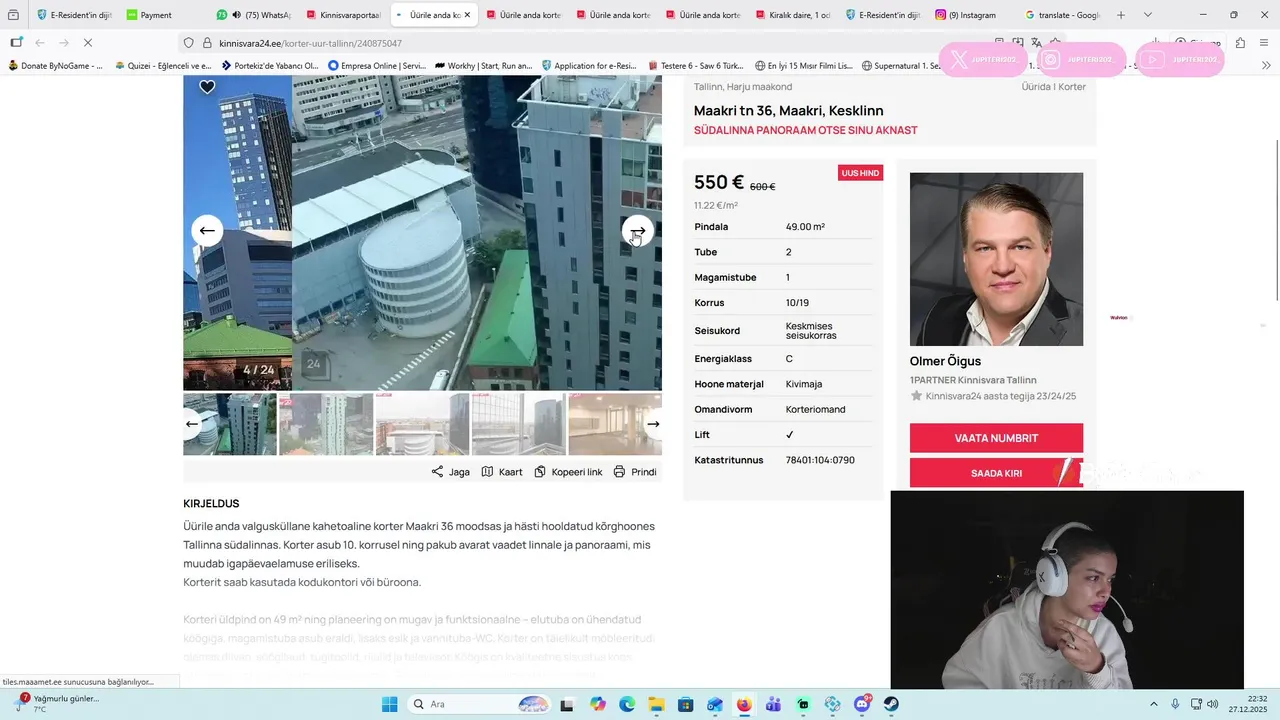The image size is (1280, 720).
Task: Open the Kaart map view
Action: tap(502, 472)
